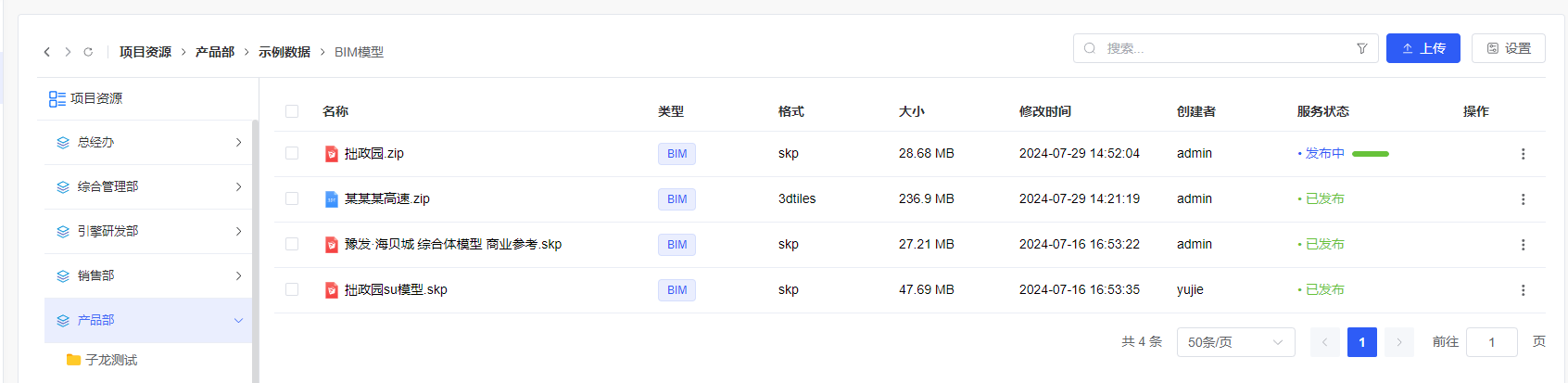Select 销售部 in the sidebar
The image size is (1568, 383).
(x=96, y=276)
